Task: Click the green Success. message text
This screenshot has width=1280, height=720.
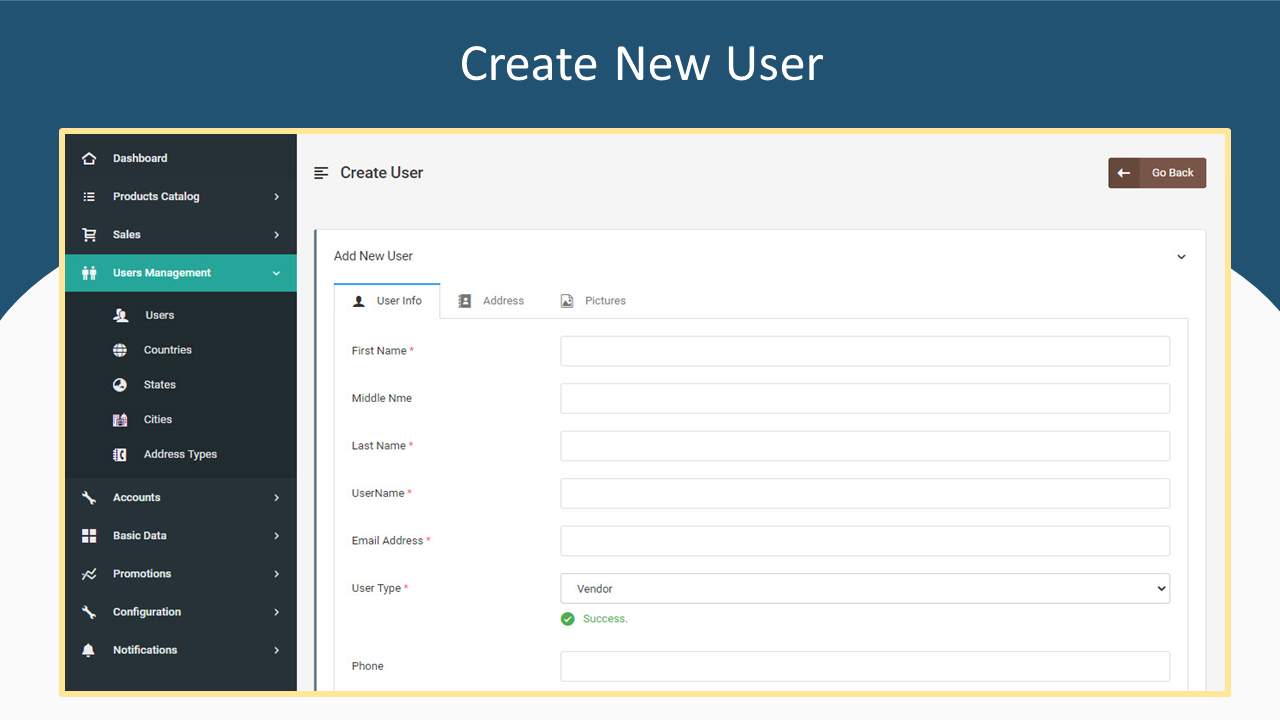Action: (605, 619)
